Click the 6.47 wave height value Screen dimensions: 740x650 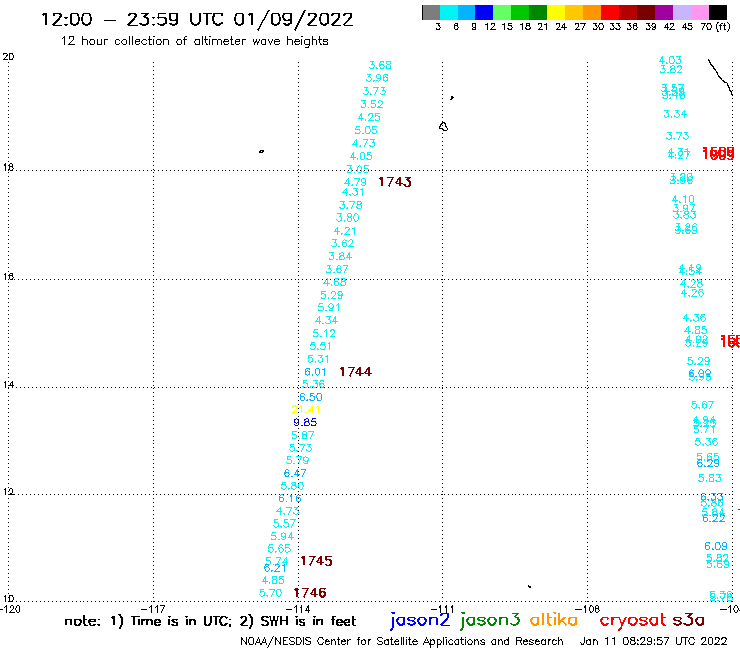(295, 473)
